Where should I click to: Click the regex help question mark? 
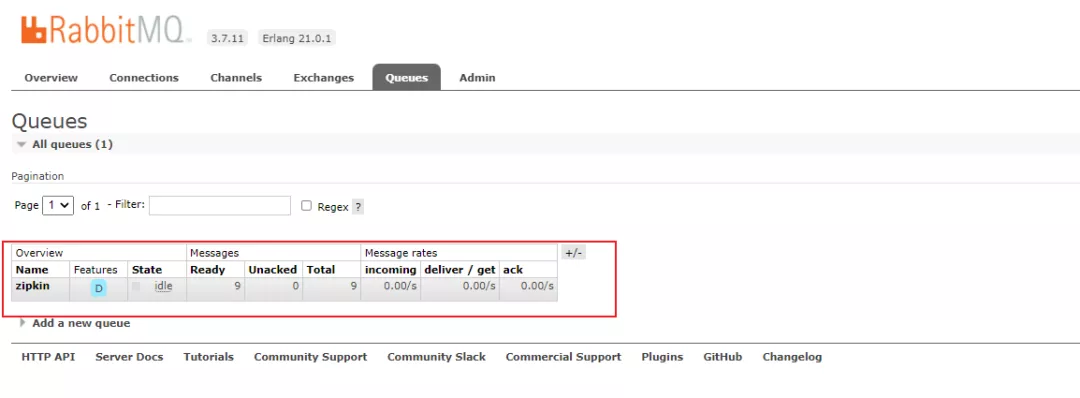coord(357,207)
